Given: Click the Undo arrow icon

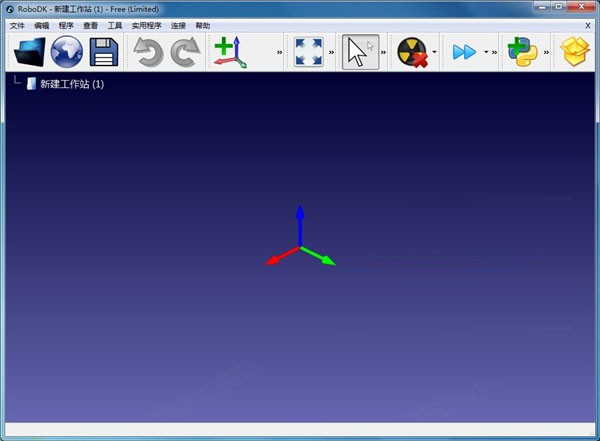Looking at the screenshot, I should (149, 51).
